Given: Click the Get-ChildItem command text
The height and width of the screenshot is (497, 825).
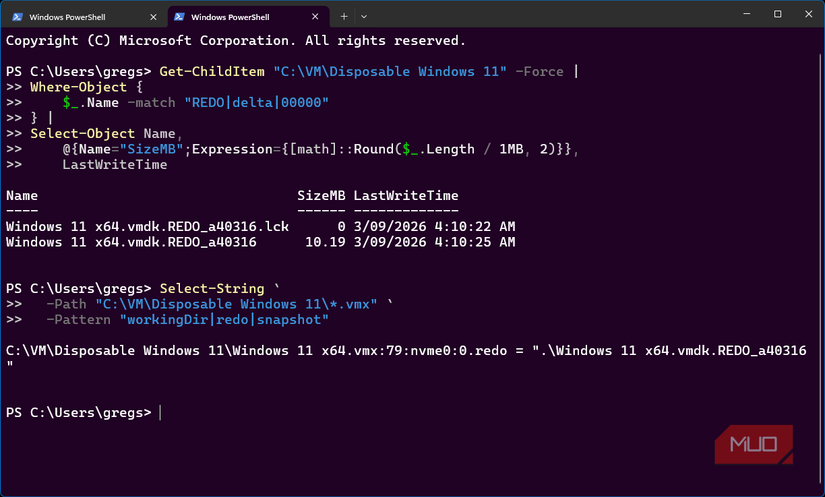Looking at the screenshot, I should [212, 72].
